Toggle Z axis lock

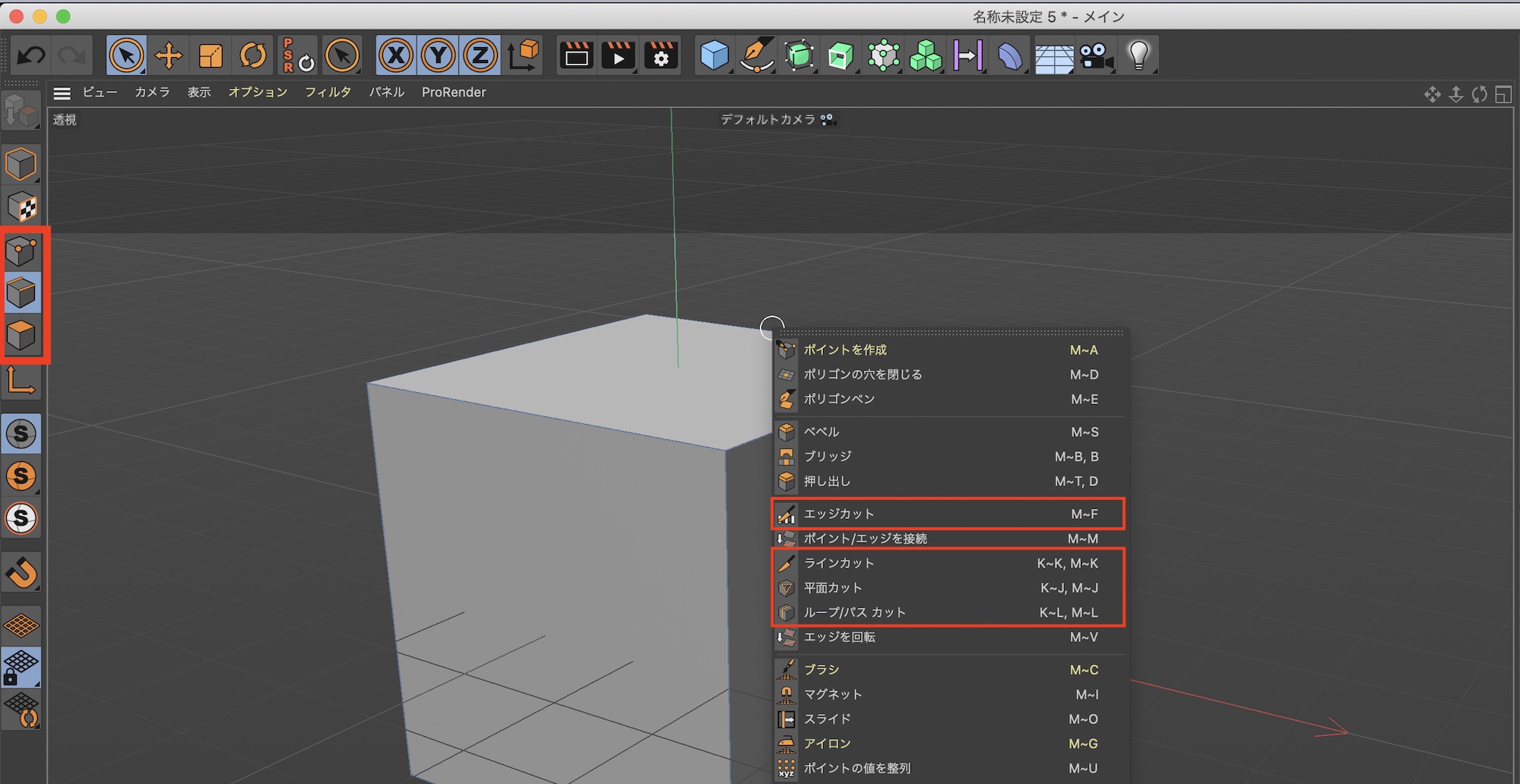point(480,55)
